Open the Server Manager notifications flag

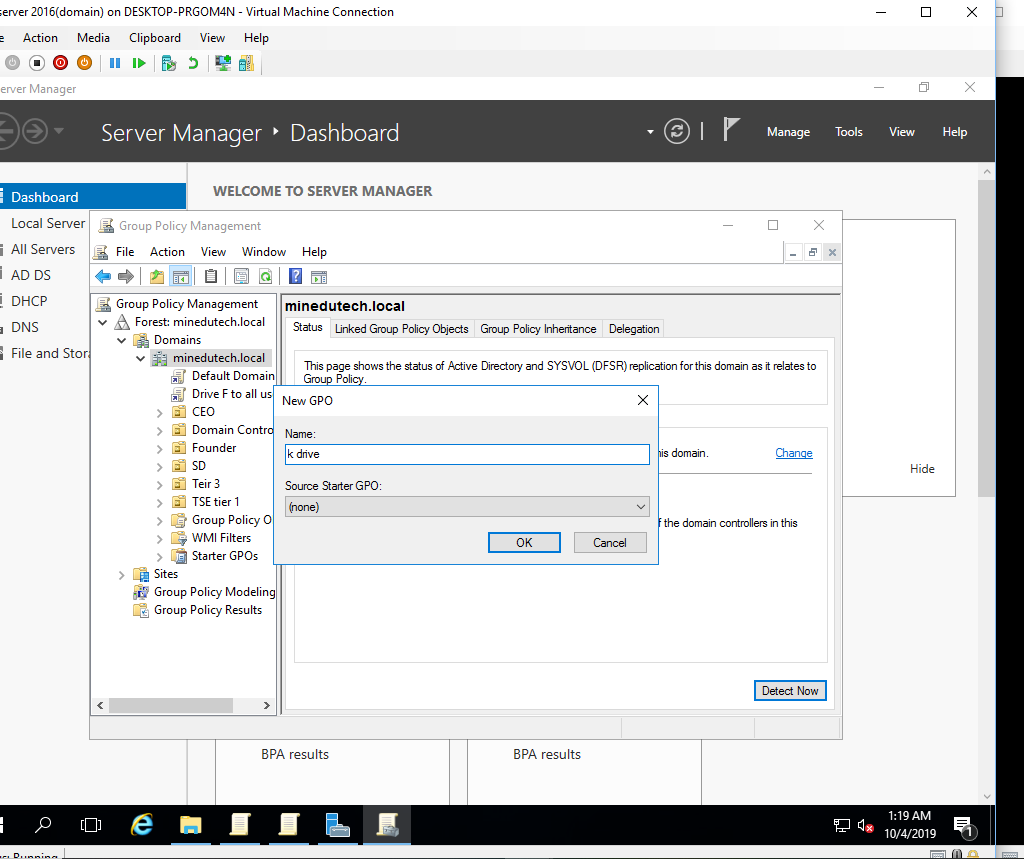coord(732,131)
